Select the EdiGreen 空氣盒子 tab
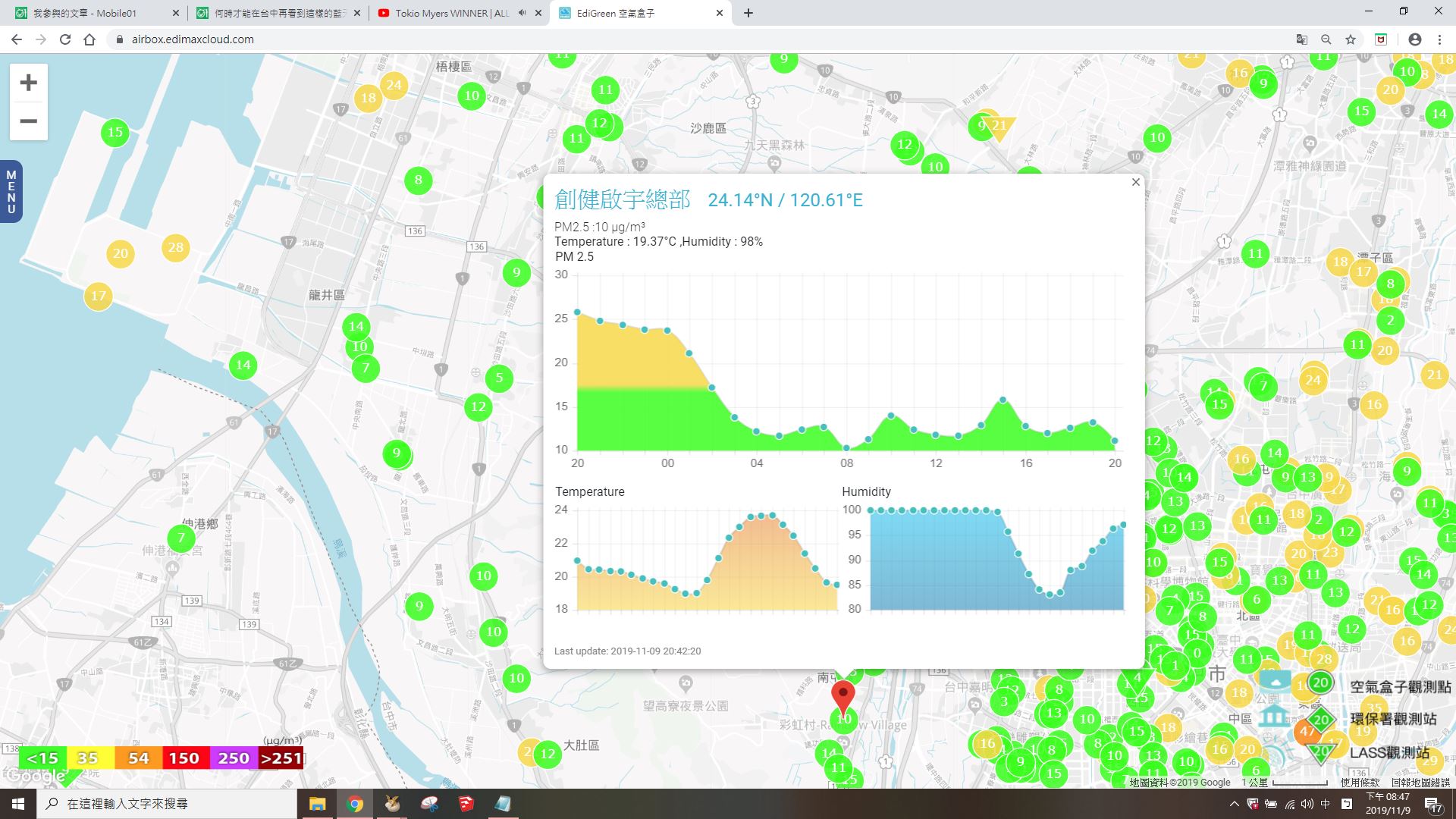 (641, 13)
